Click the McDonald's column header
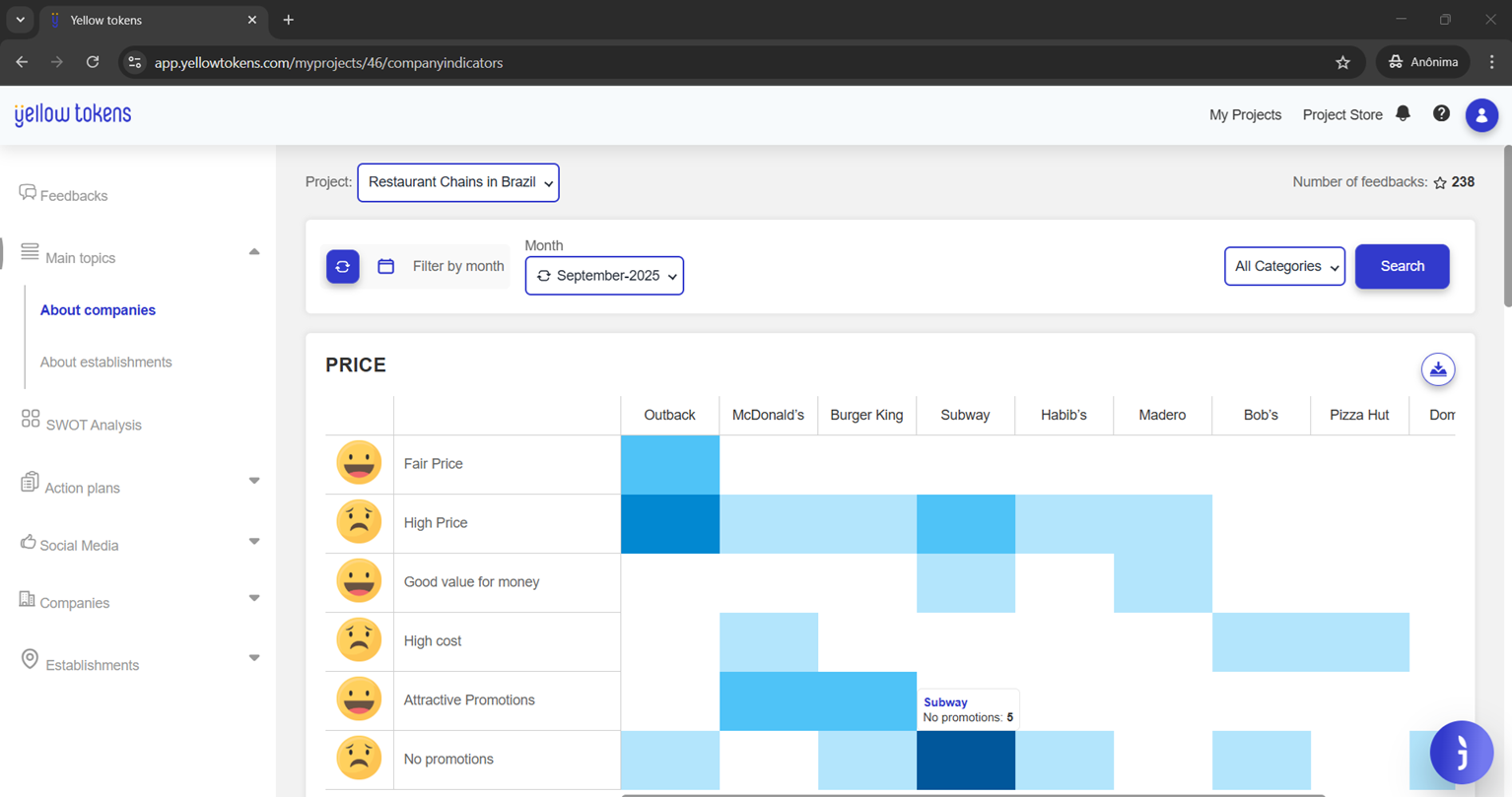Viewport: 1512px width, 797px height. click(x=768, y=415)
